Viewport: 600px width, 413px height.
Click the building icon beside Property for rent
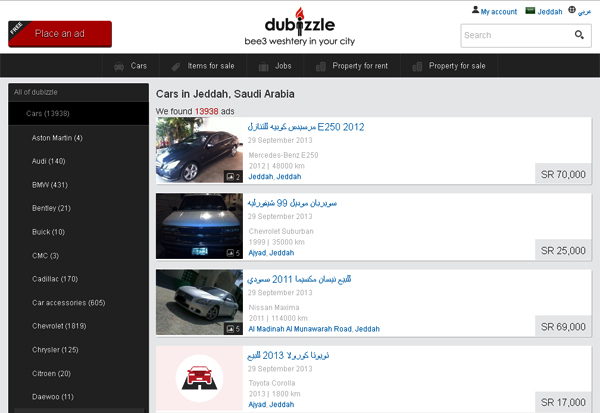click(321, 67)
